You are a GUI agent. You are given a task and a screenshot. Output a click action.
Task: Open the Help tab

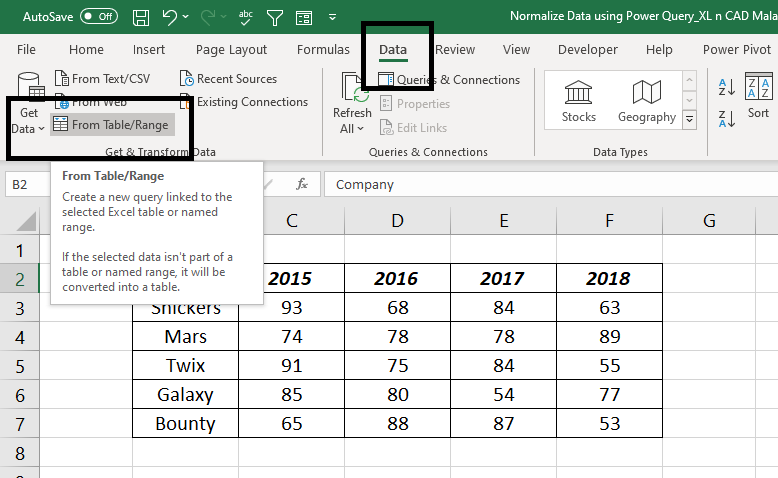(x=659, y=50)
